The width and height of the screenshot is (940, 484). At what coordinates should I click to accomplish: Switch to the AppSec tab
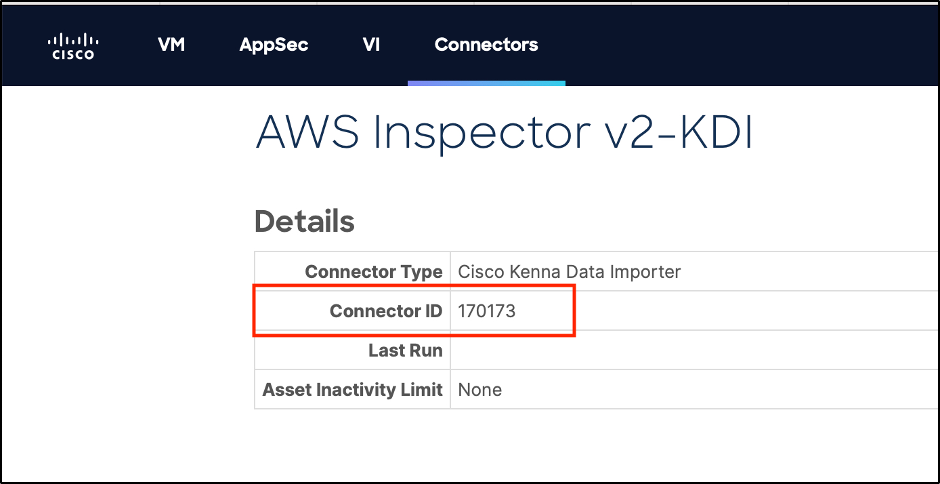(274, 45)
